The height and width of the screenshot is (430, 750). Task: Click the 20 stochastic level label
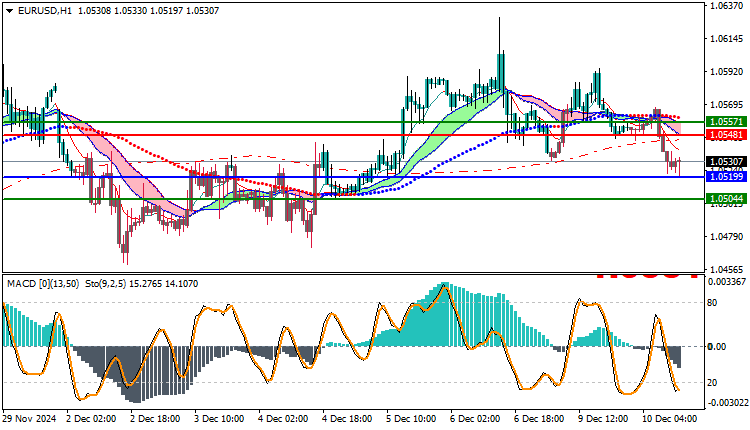712,383
